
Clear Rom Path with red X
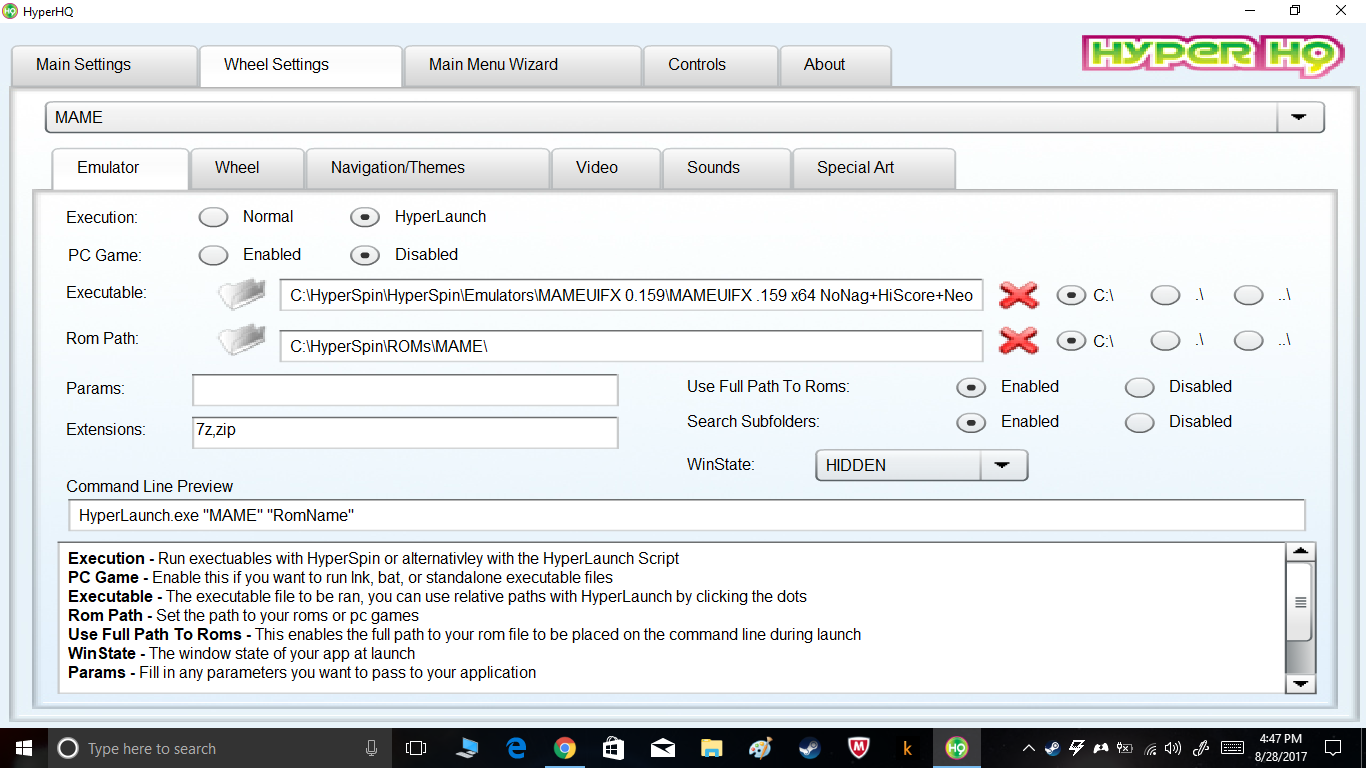pyautogui.click(x=1018, y=341)
